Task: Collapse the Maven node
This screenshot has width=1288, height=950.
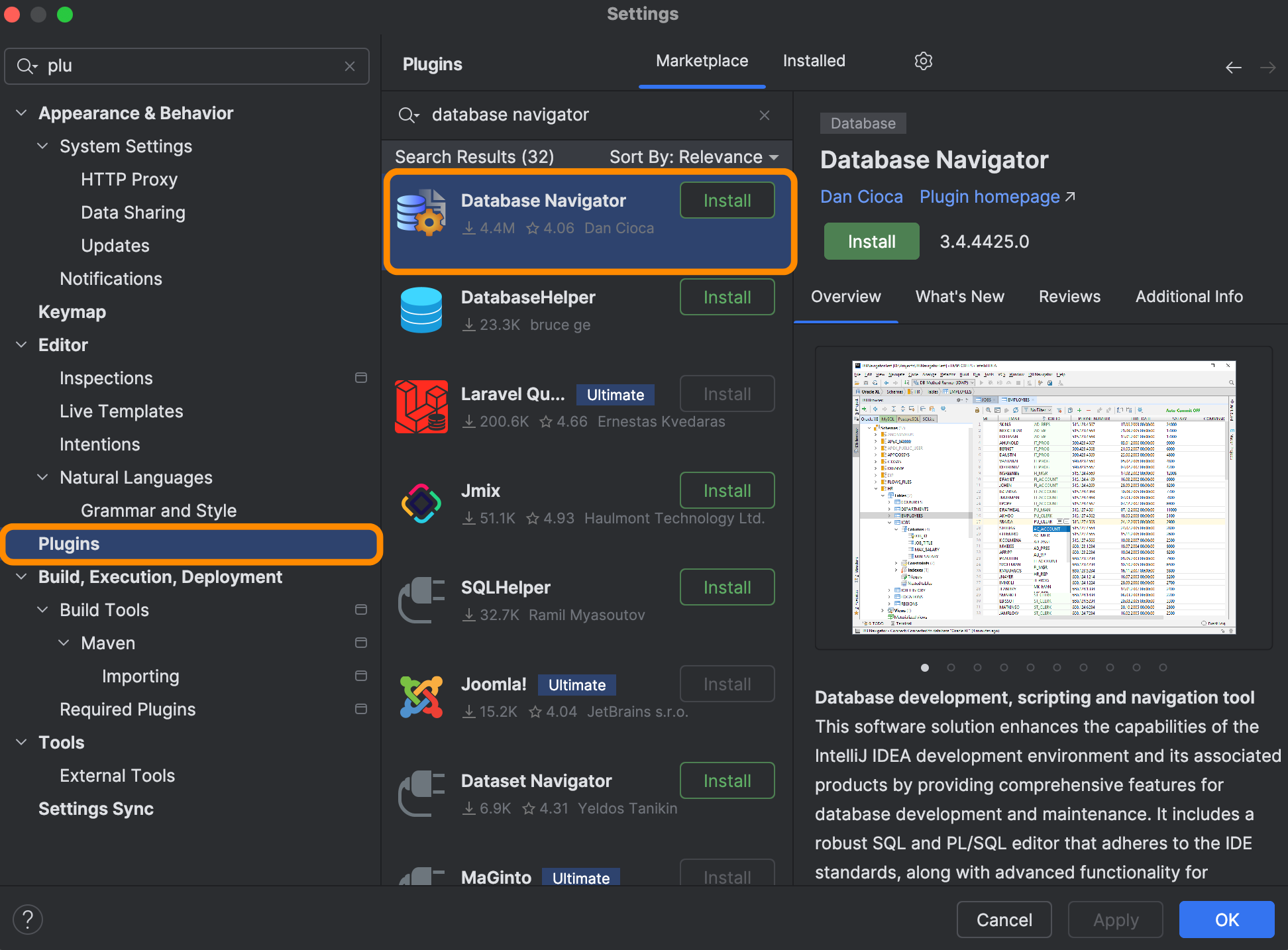Action: 64,643
